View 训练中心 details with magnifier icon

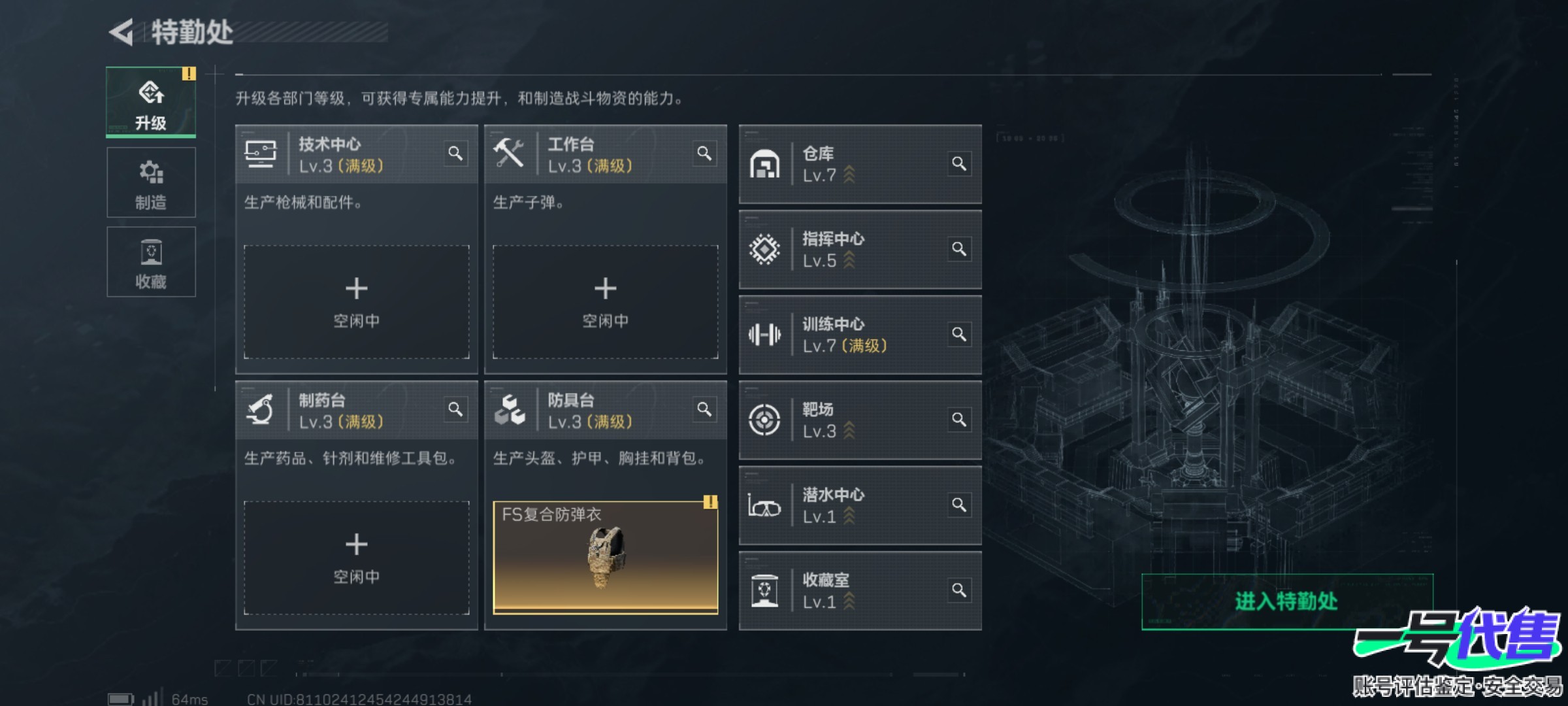pos(958,335)
